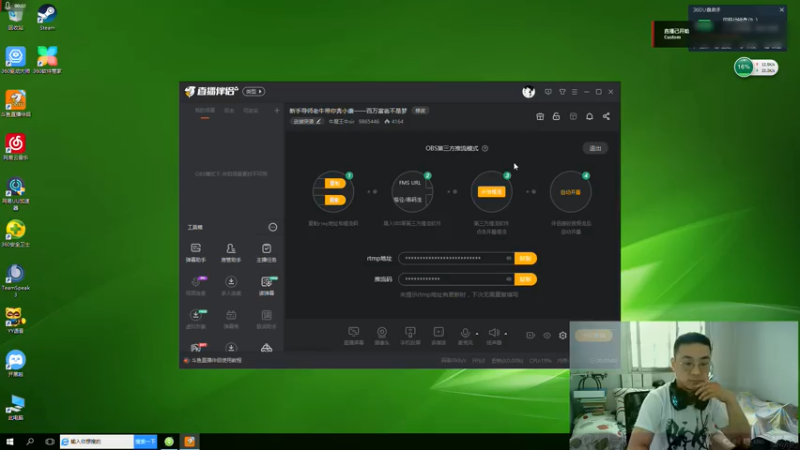Copy the rtmp地址 with 复制 button
Image resolution: width=800 pixels, height=450 pixels.
pyautogui.click(x=525, y=258)
